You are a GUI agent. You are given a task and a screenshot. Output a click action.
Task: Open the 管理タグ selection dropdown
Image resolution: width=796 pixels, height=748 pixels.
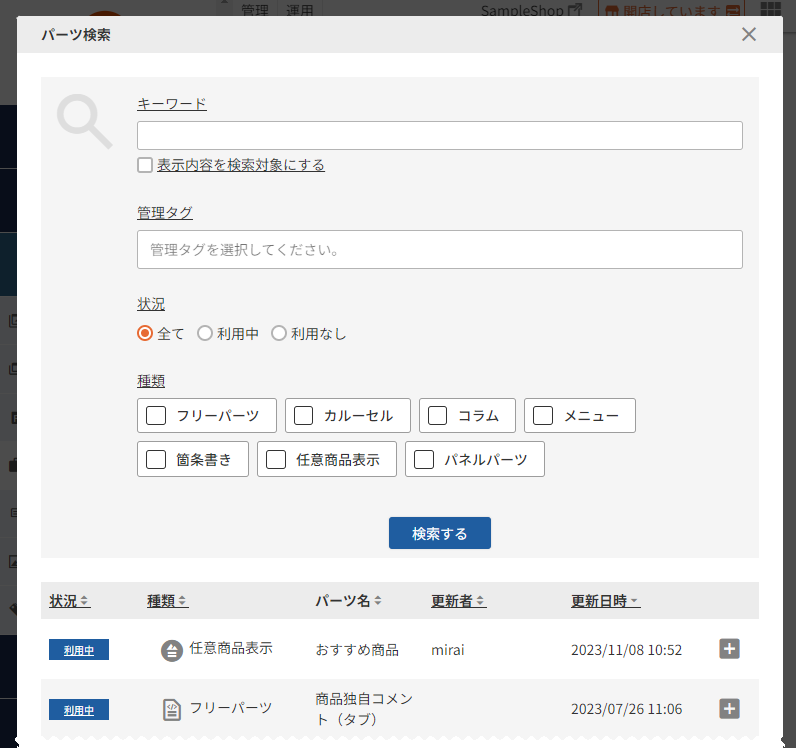(x=439, y=250)
